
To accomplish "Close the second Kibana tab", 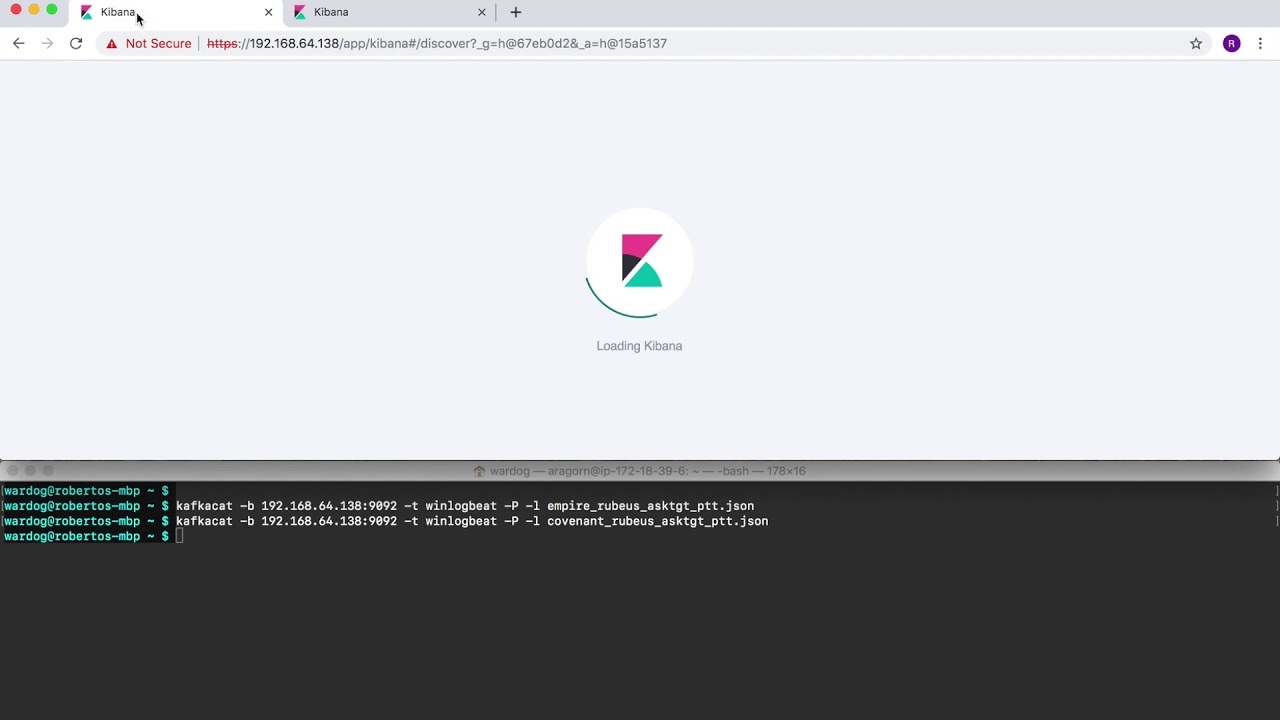I will [x=482, y=12].
